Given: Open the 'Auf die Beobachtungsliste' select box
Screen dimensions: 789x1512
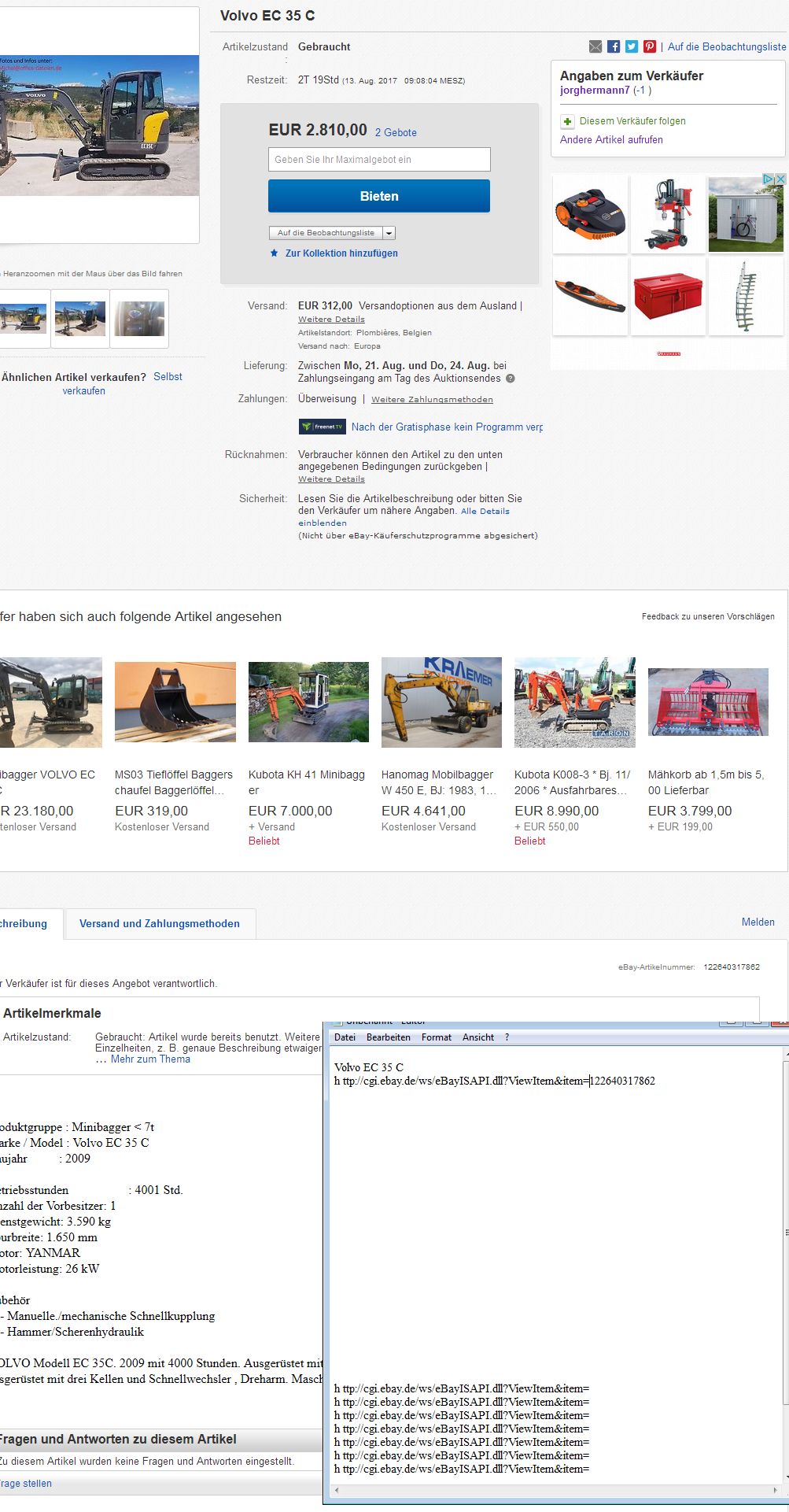Looking at the screenshot, I should (x=332, y=233).
